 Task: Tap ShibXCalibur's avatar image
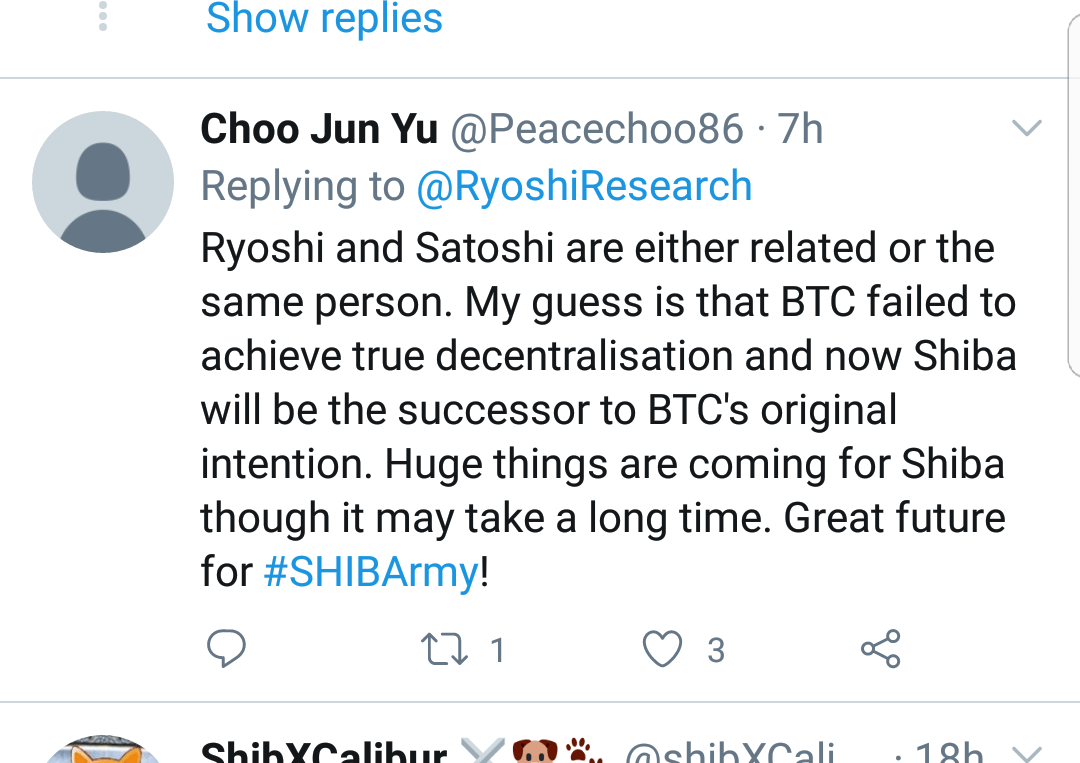coord(103,750)
